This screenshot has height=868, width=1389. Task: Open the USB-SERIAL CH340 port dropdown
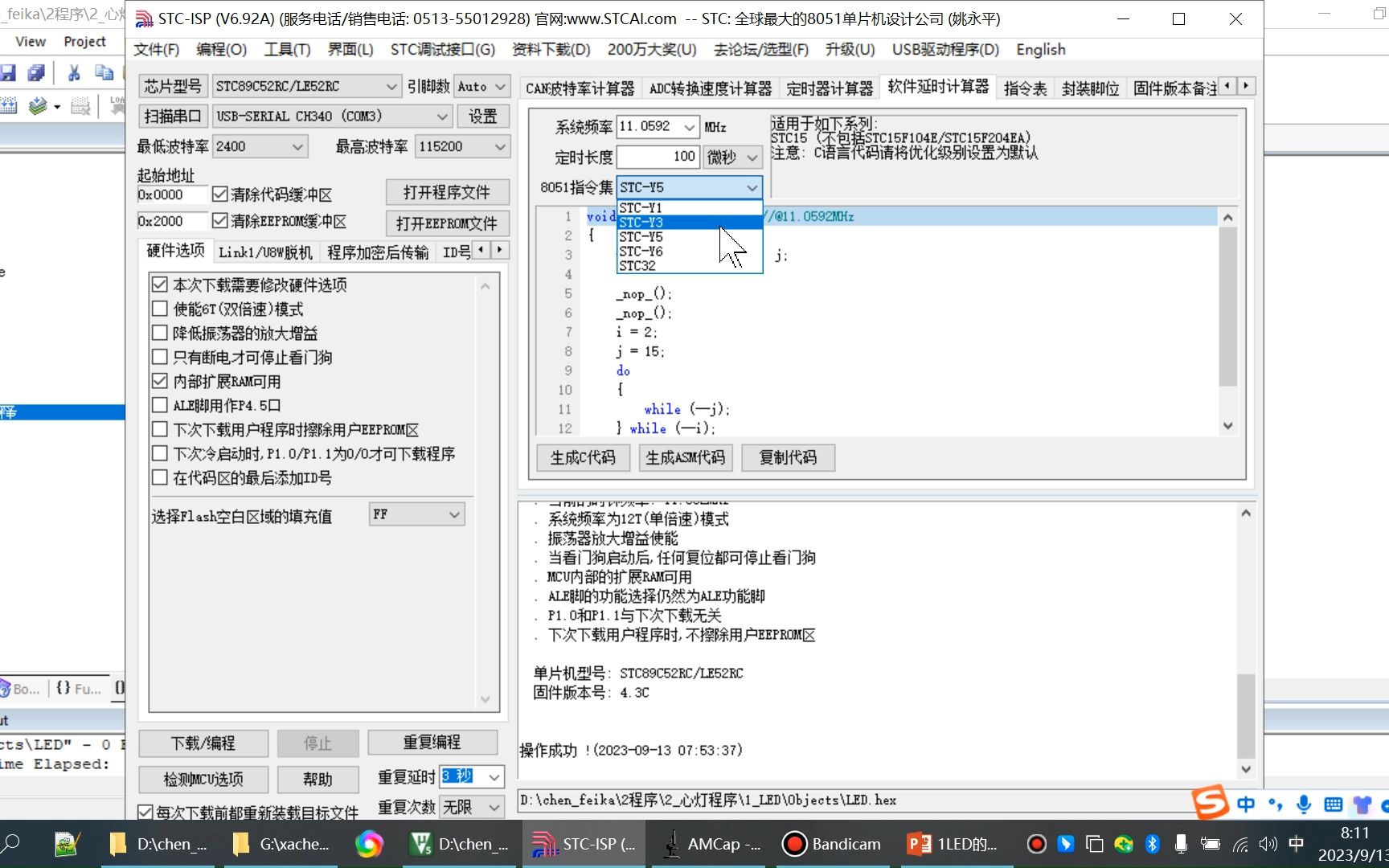point(332,117)
